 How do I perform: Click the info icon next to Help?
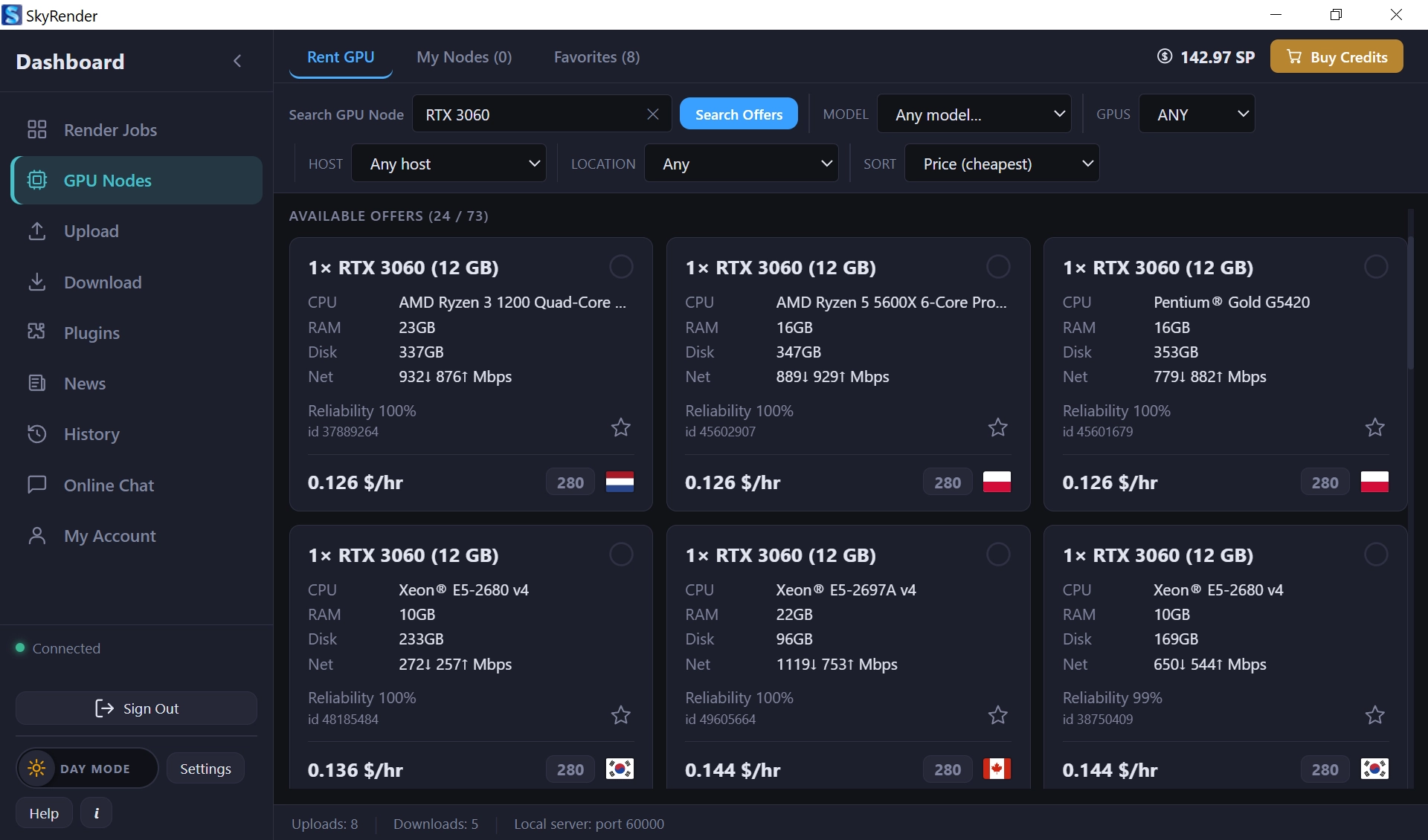coord(96,813)
